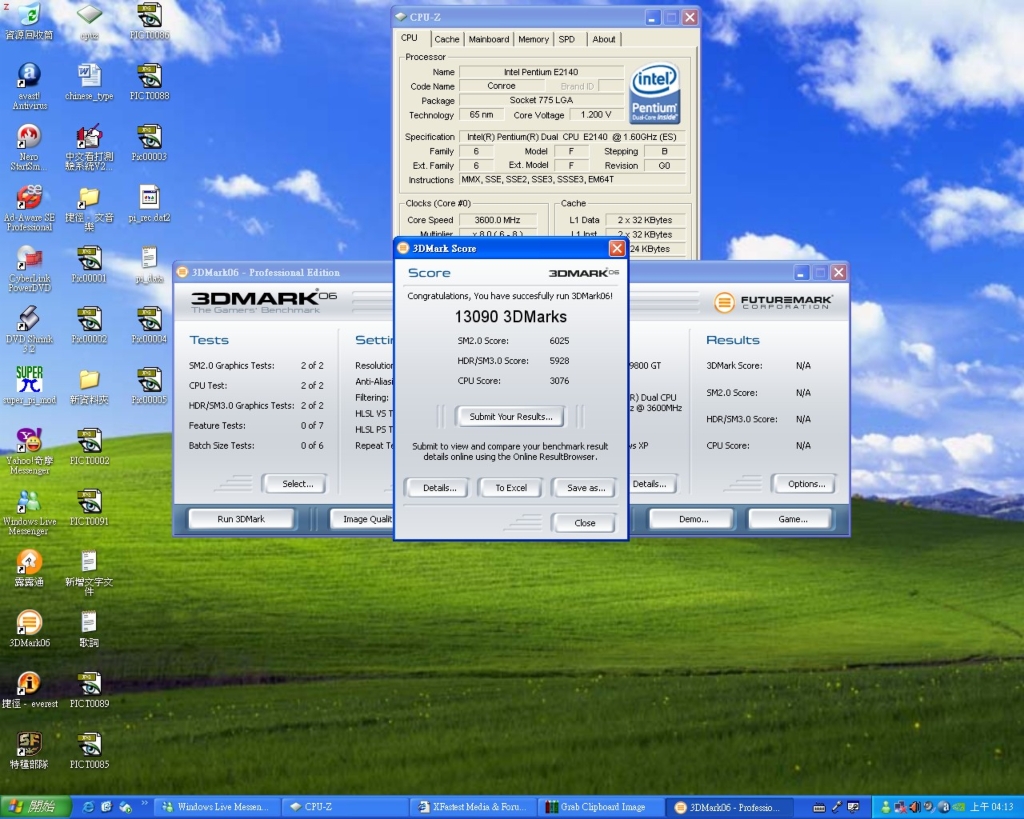Switch to the CPU tab in CPU-Z

pos(410,38)
